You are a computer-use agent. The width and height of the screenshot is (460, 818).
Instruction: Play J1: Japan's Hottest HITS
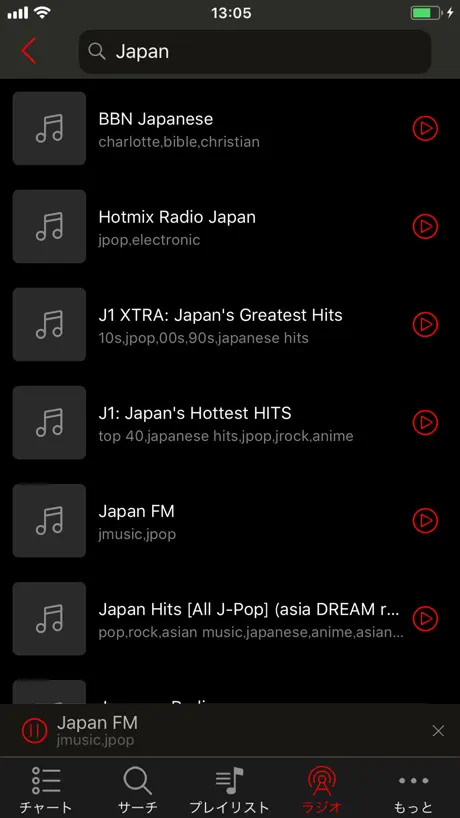click(425, 423)
